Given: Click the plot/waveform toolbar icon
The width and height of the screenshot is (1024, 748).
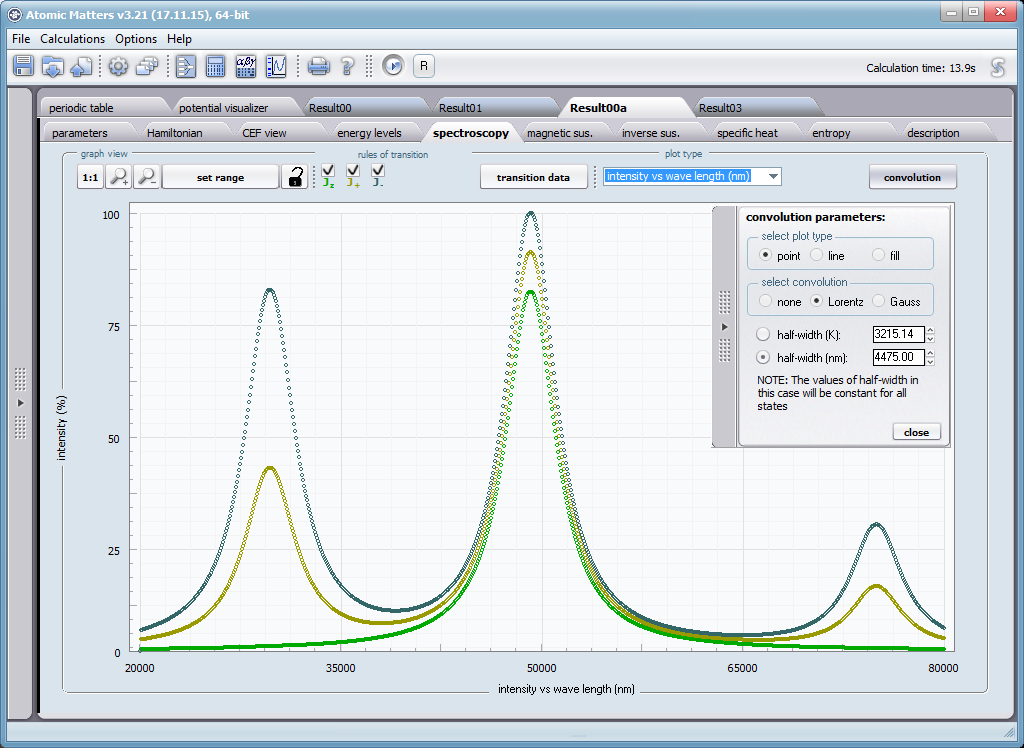Looking at the screenshot, I should pos(275,66).
